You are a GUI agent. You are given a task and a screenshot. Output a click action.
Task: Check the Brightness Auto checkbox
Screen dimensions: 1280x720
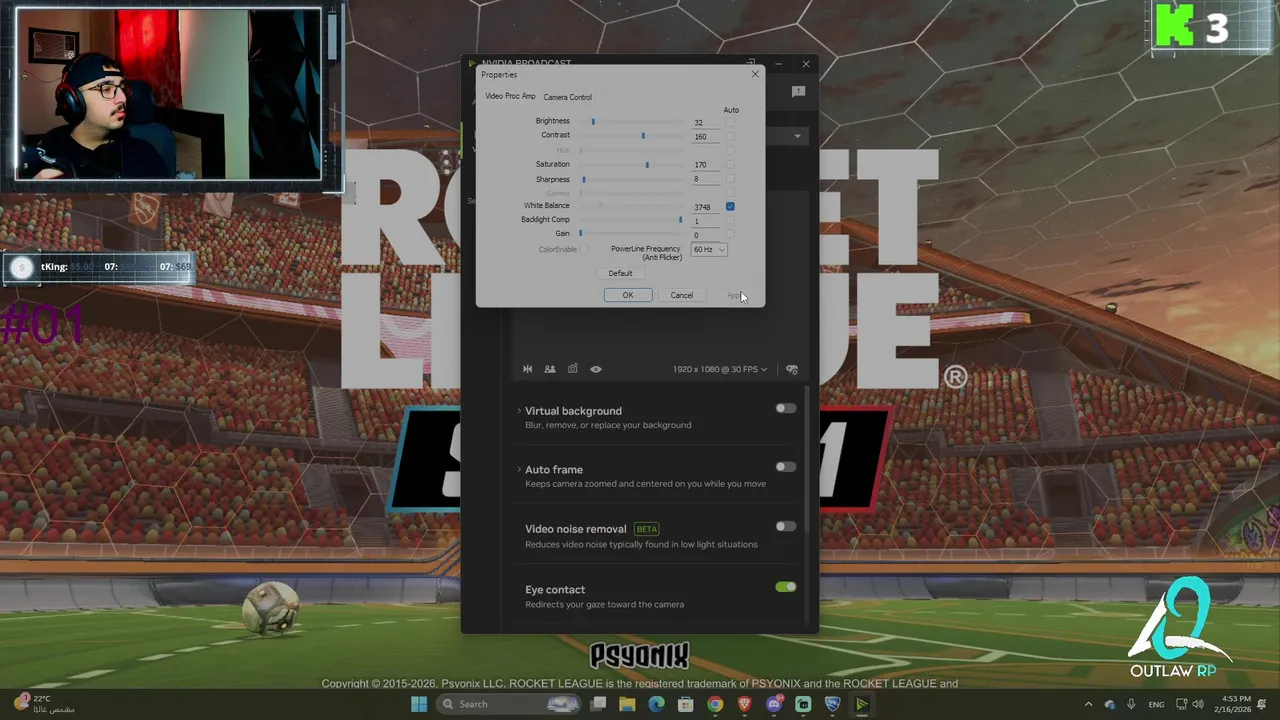pyautogui.click(x=730, y=122)
